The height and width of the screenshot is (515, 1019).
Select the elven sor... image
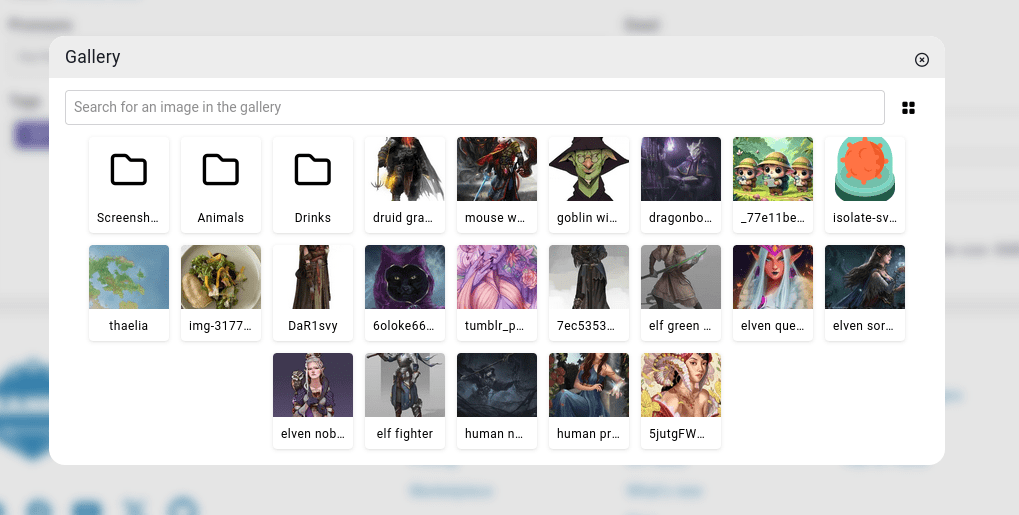(865, 293)
